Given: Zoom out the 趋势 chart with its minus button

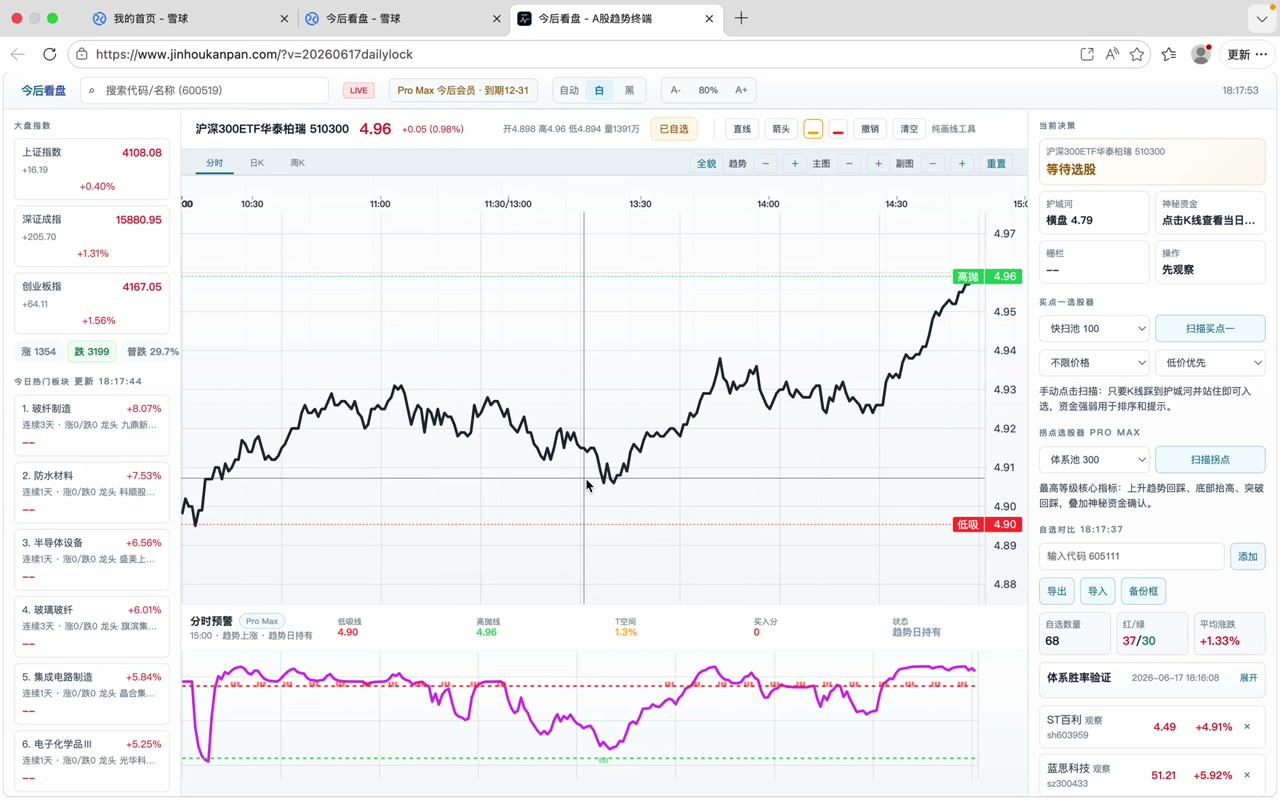Looking at the screenshot, I should (766, 164).
